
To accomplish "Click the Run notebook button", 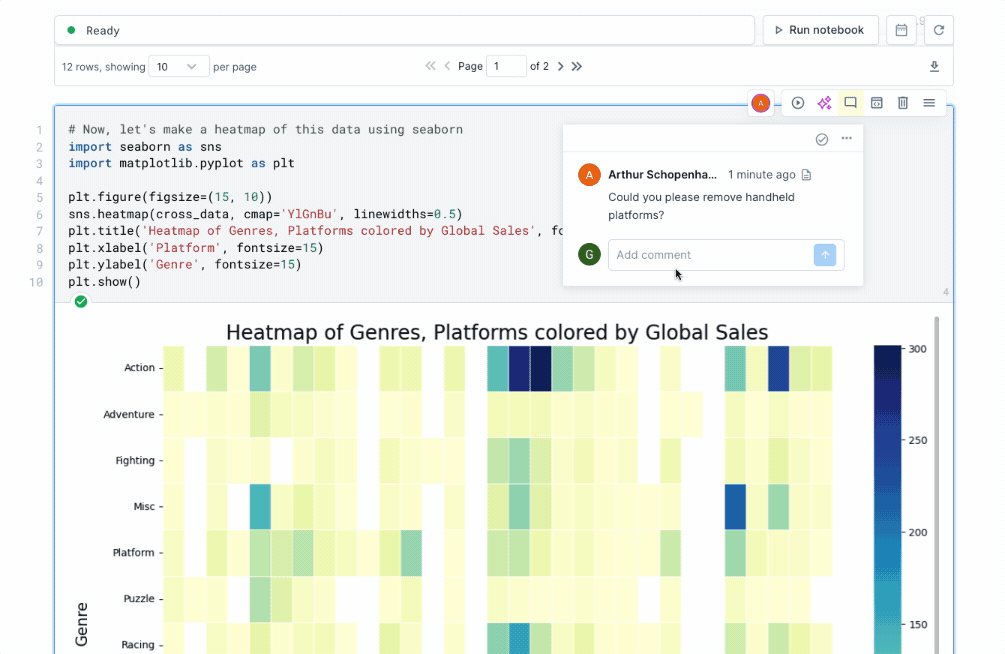I will pyautogui.click(x=820, y=30).
